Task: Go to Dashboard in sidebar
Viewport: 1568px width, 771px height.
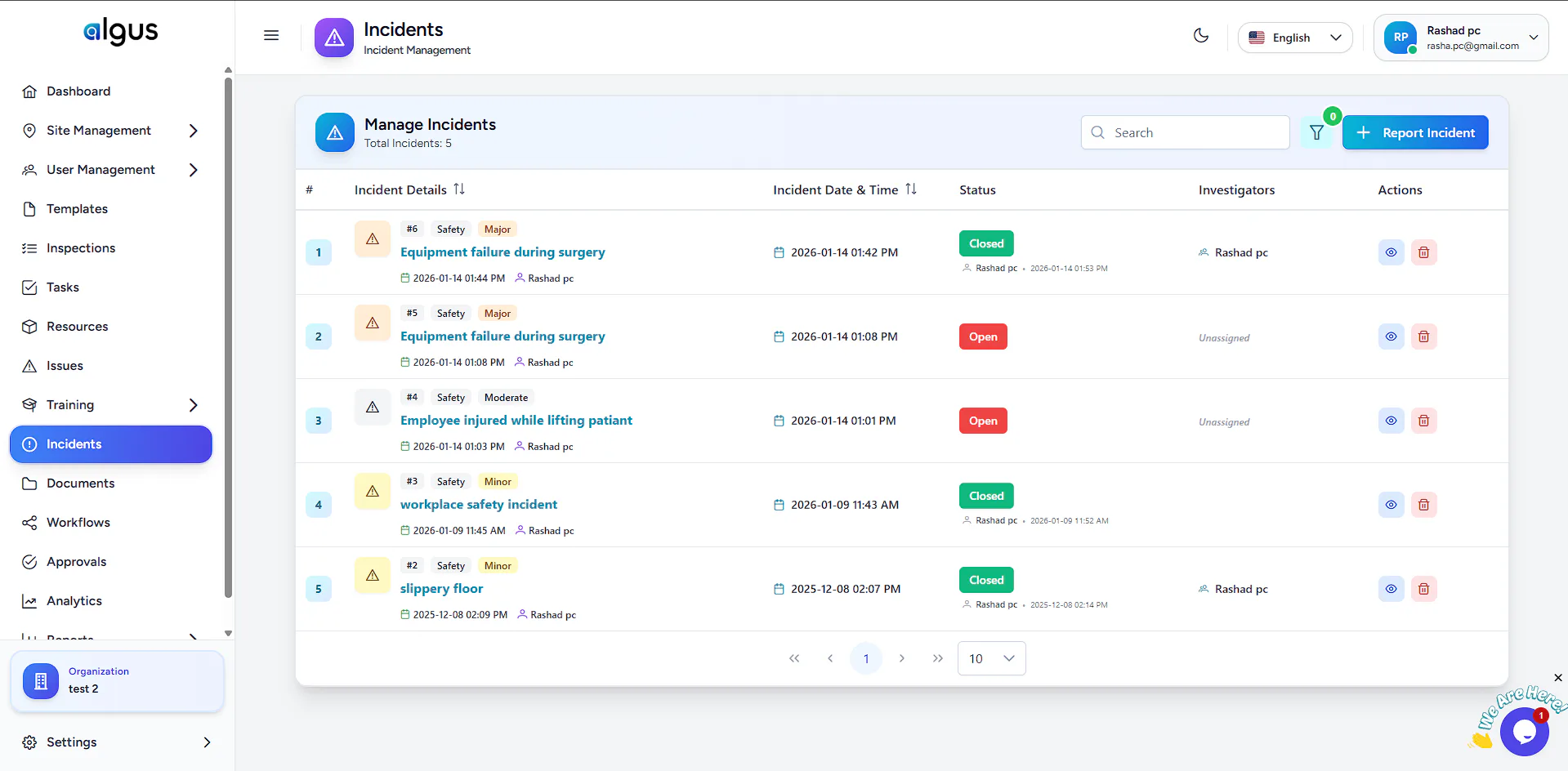Action: click(111, 91)
